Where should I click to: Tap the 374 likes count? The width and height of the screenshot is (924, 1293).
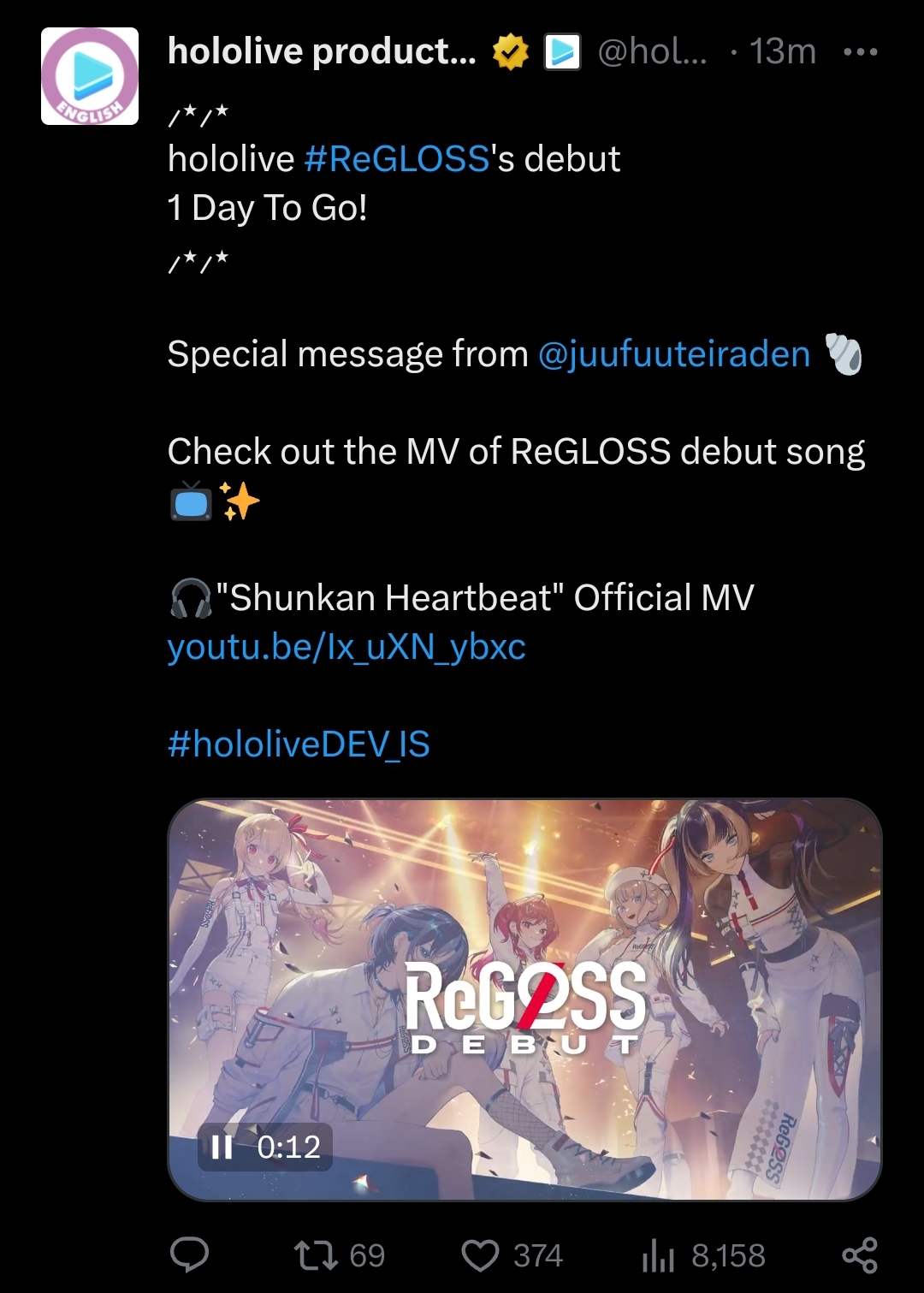538,1255
